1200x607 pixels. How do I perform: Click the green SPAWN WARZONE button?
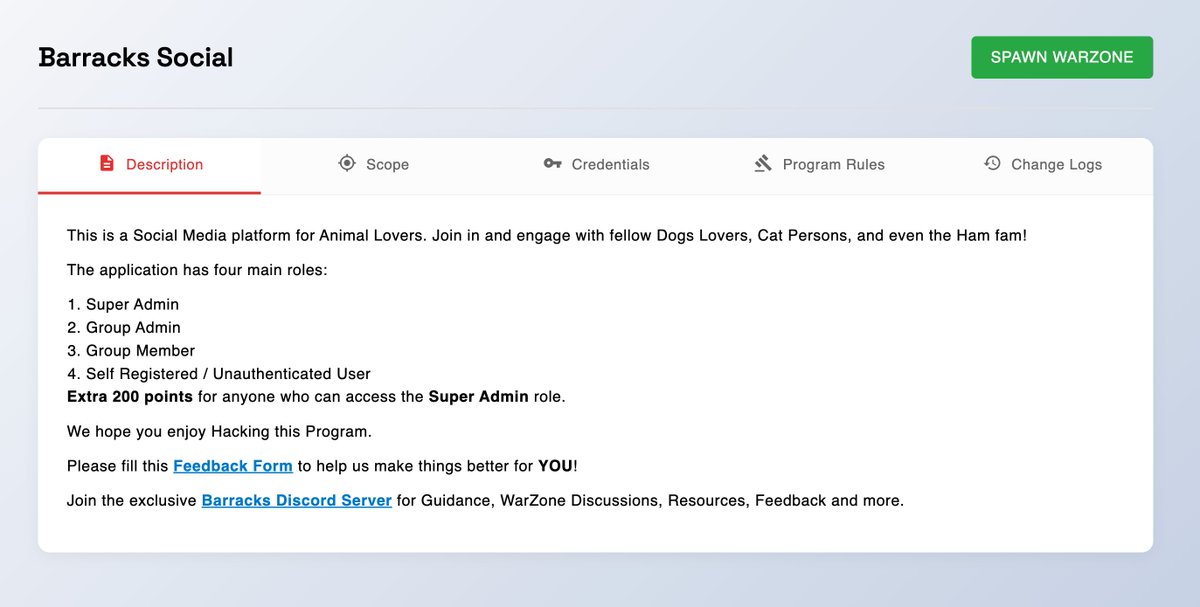coord(1062,57)
